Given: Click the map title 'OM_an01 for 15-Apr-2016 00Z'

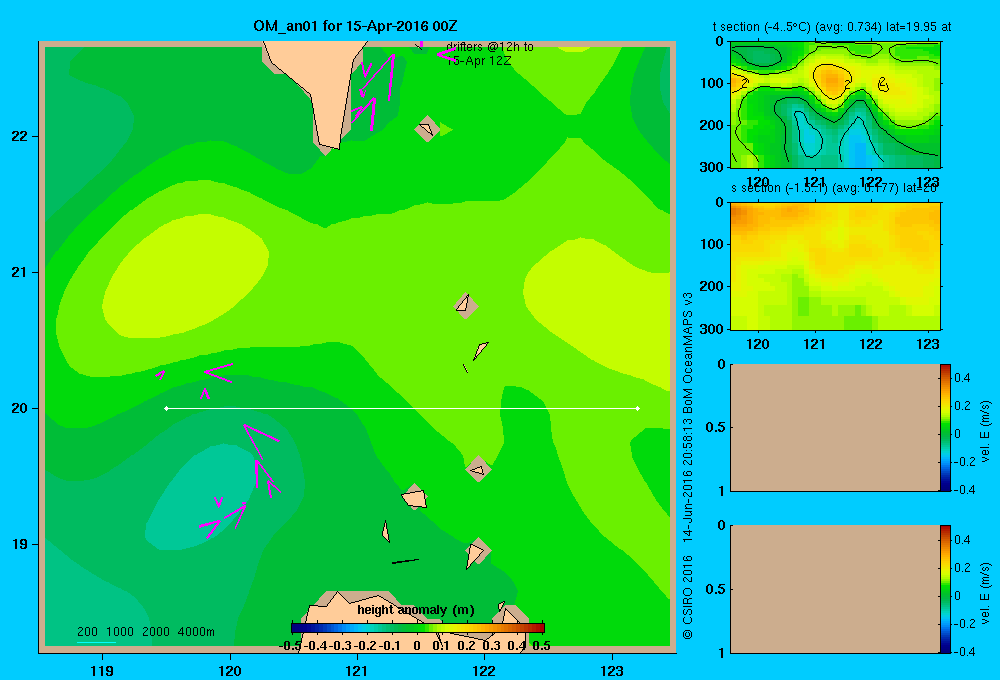Looking at the screenshot, I should pyautogui.click(x=355, y=26).
